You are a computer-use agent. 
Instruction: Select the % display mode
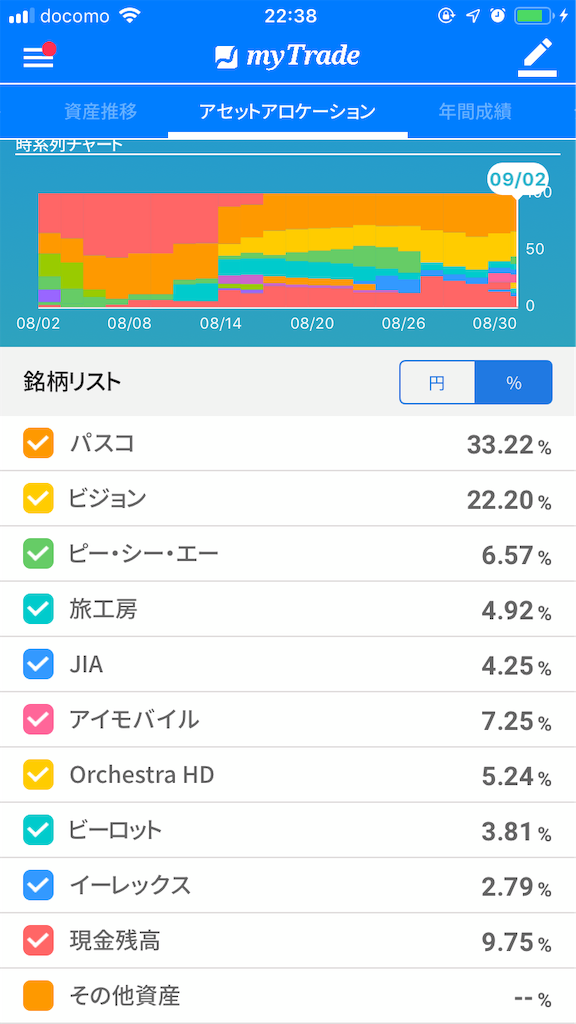pyautogui.click(x=514, y=382)
